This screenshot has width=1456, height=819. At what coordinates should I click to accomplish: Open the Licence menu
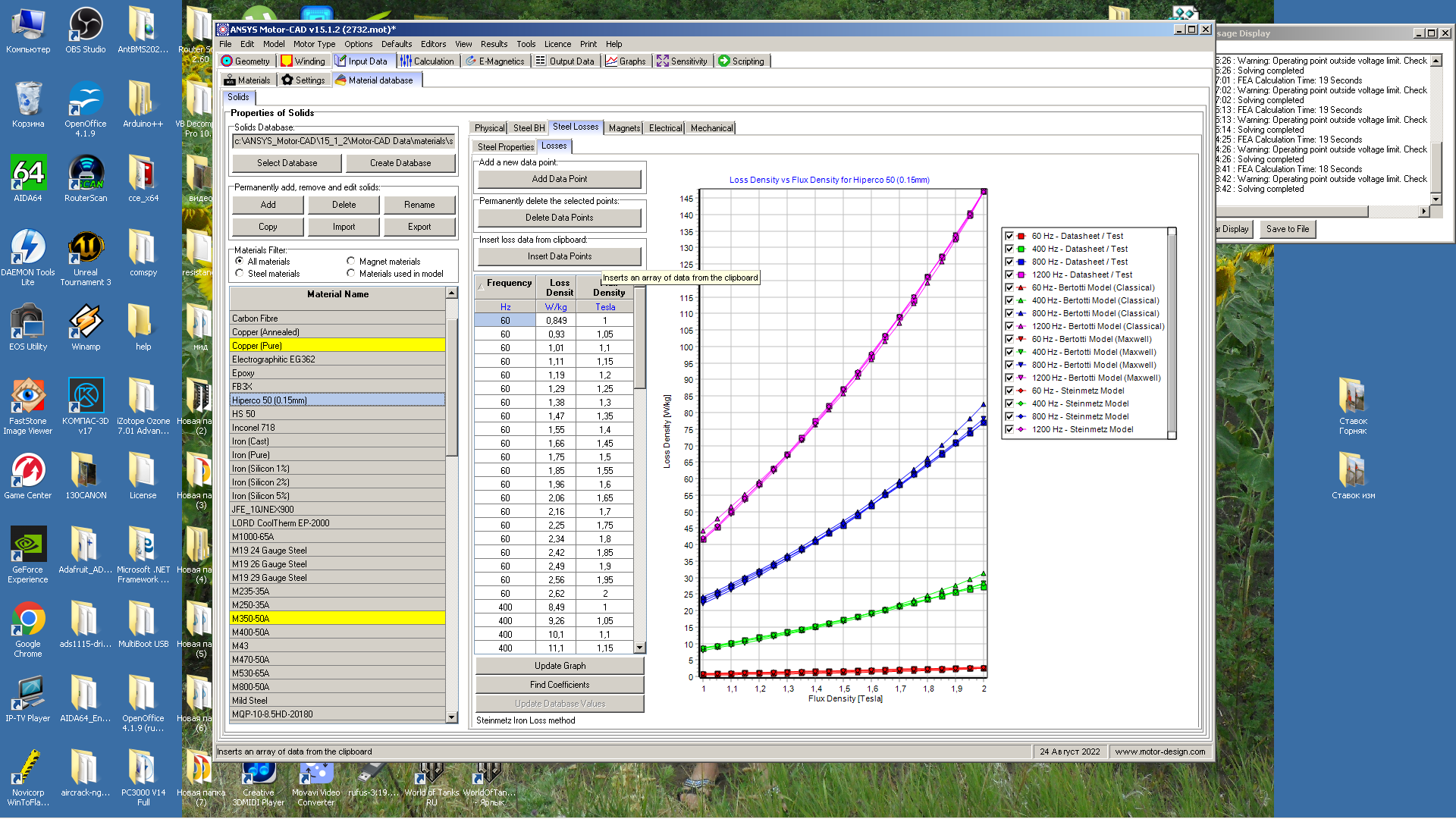click(557, 44)
